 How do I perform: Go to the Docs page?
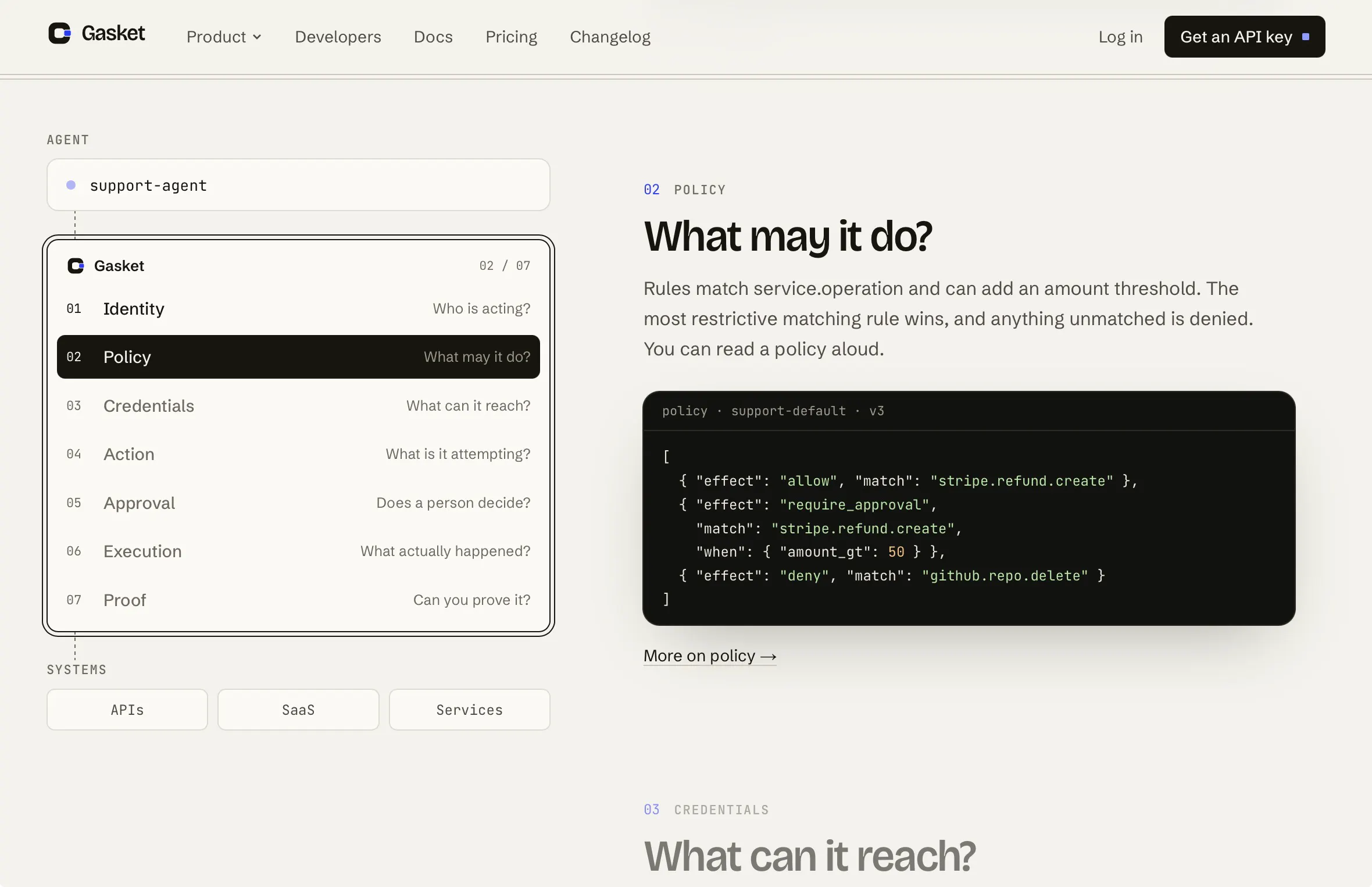click(x=433, y=37)
